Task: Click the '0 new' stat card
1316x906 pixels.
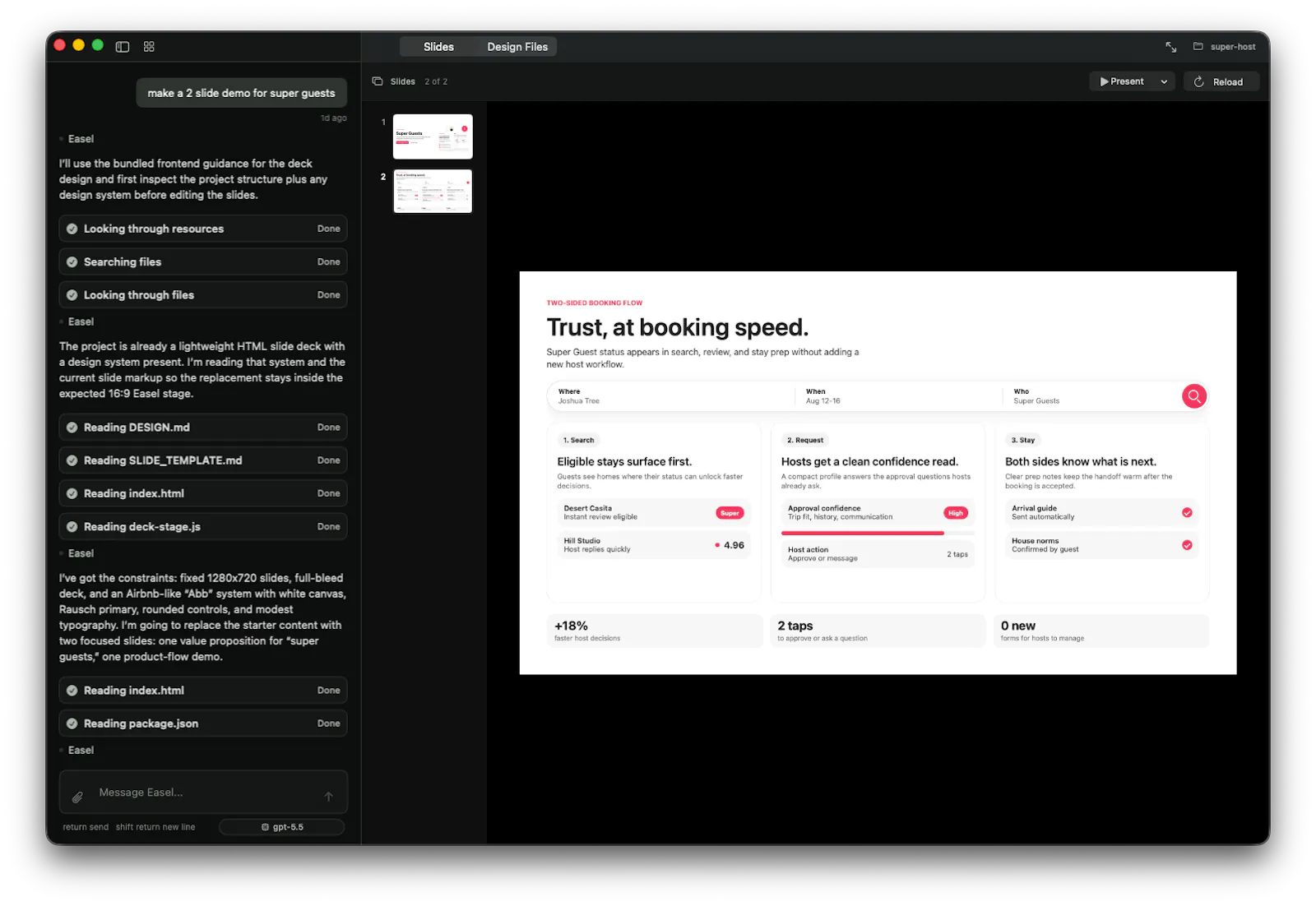Action: pyautogui.click(x=1101, y=631)
